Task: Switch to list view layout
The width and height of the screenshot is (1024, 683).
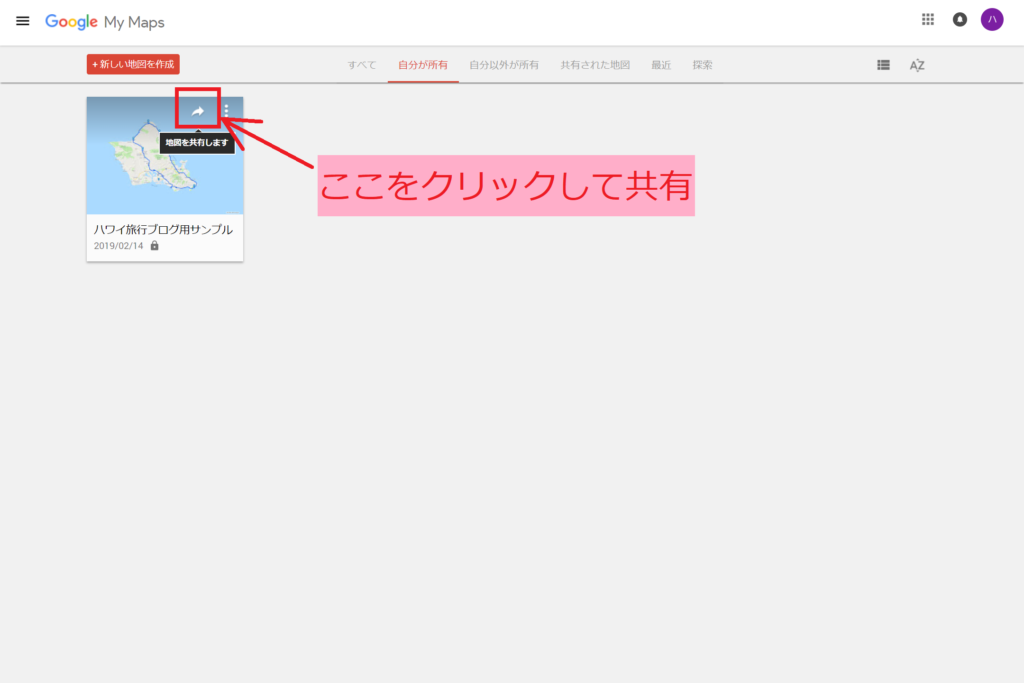Action: coord(883,65)
